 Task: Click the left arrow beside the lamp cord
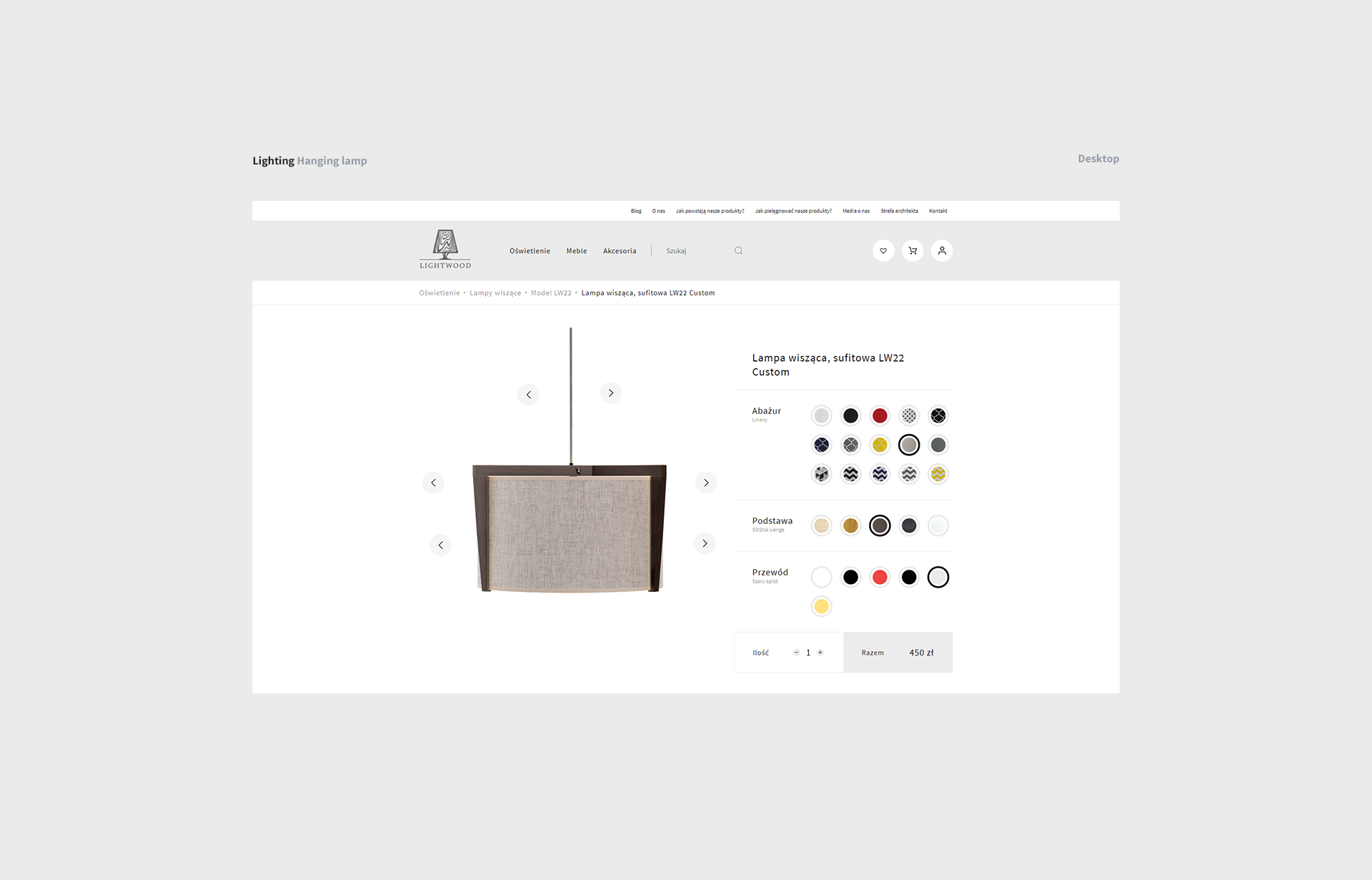(x=528, y=395)
